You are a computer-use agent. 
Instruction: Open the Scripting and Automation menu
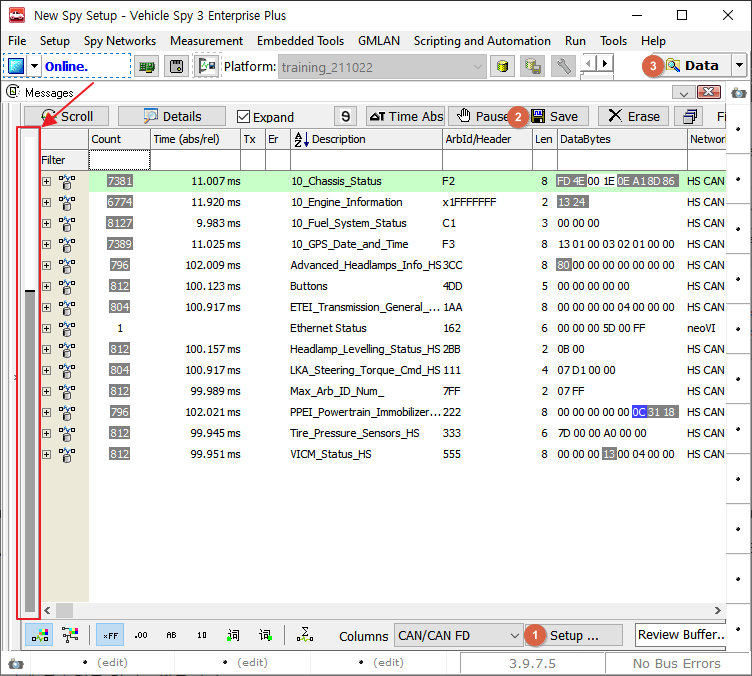point(482,41)
